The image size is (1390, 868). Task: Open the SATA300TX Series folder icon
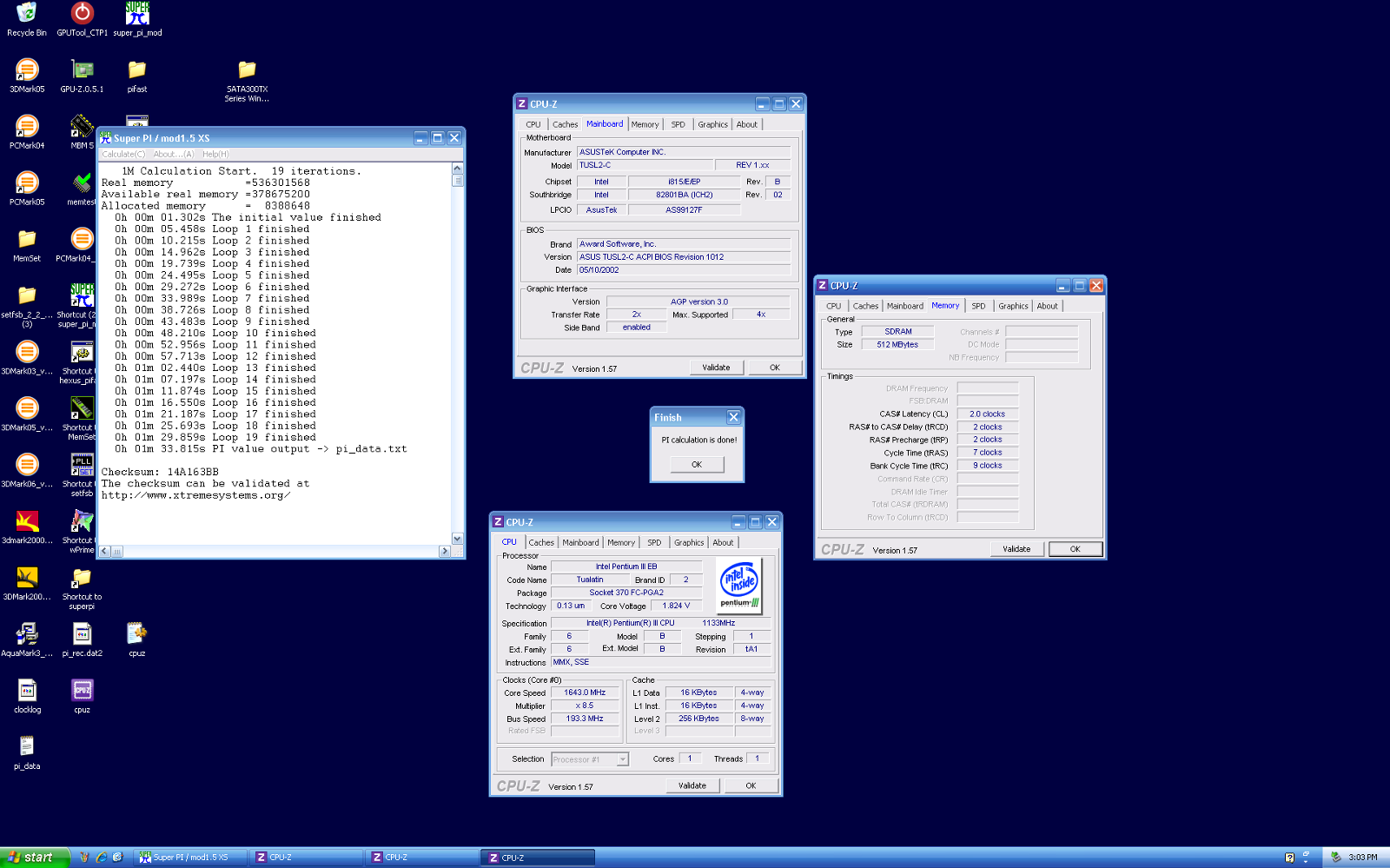click(x=247, y=80)
